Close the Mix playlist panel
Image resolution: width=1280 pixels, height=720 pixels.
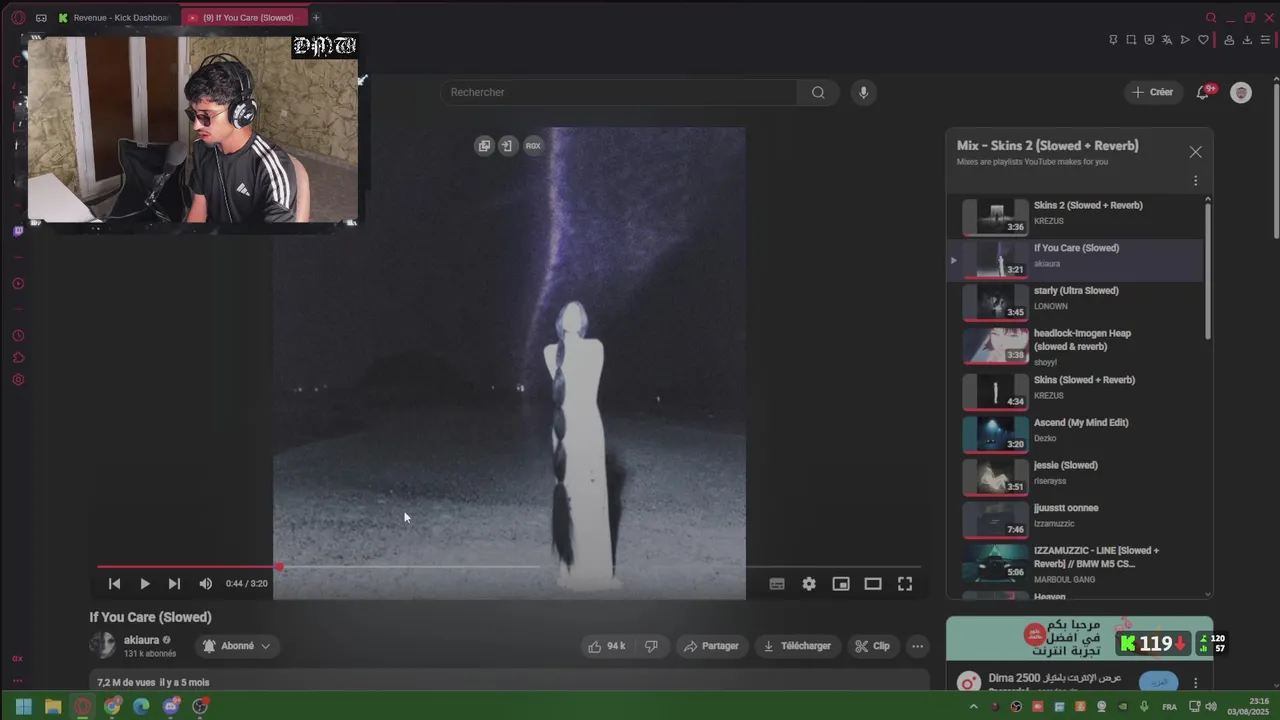click(1195, 152)
